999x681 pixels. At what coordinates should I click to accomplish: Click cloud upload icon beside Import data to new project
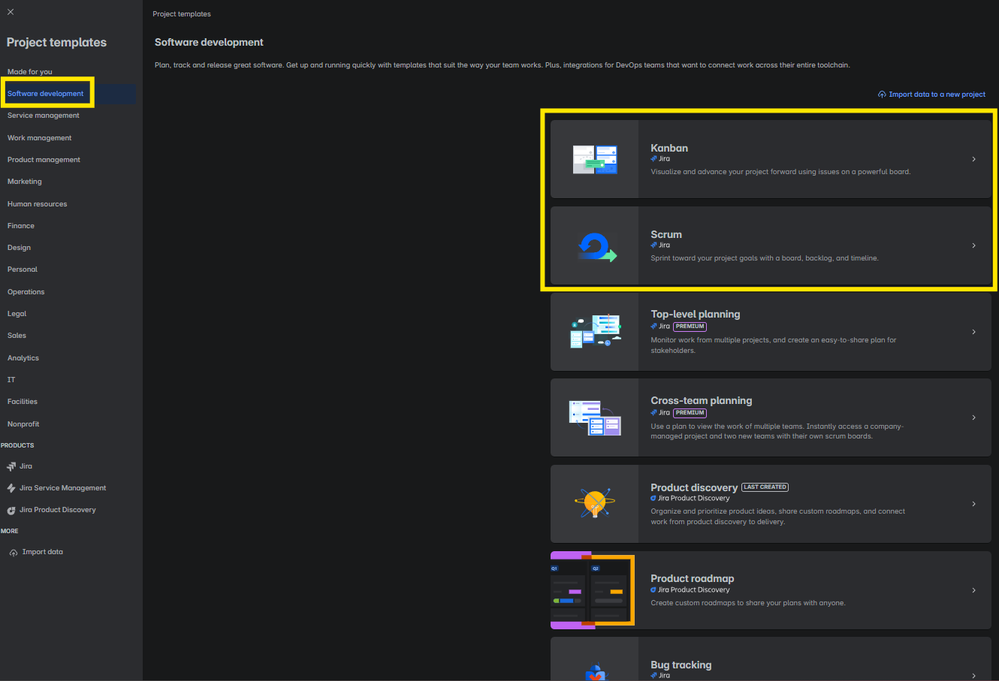(x=882, y=94)
